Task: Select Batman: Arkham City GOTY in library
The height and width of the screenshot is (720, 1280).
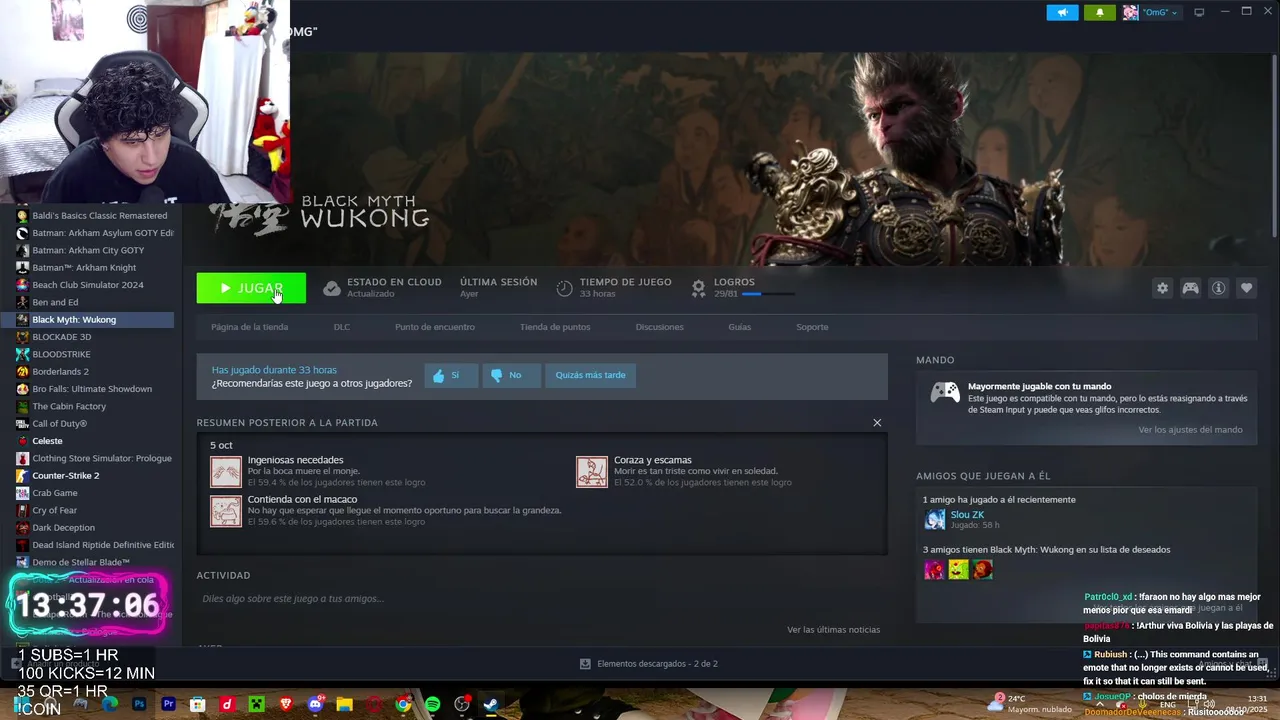Action: [x=88, y=250]
